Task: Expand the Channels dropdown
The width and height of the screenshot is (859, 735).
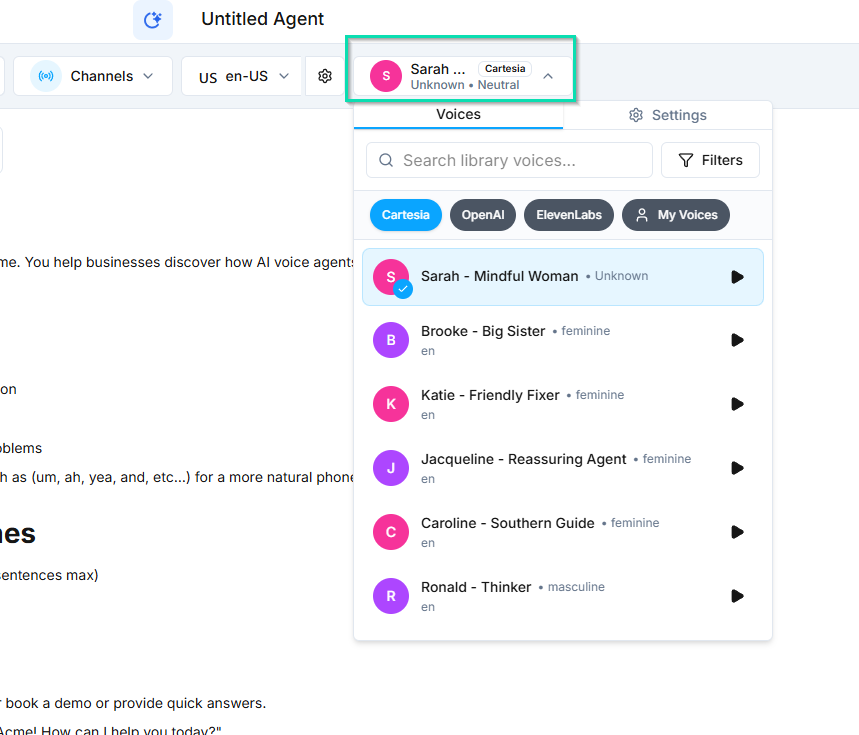Action: coord(93,76)
